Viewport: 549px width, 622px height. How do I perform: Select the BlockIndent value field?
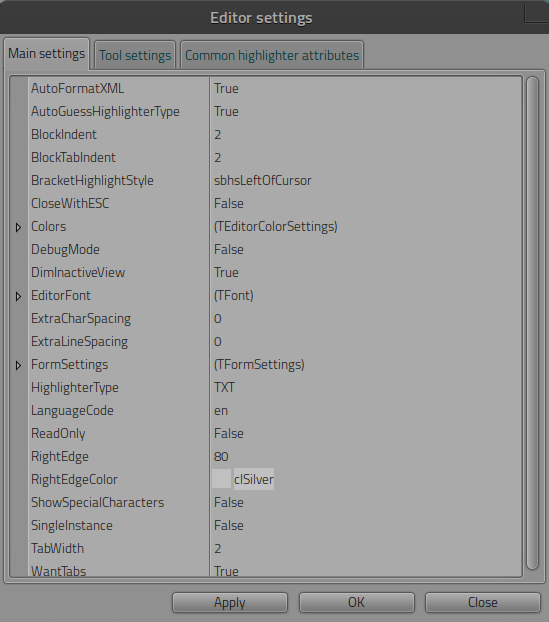[366, 134]
